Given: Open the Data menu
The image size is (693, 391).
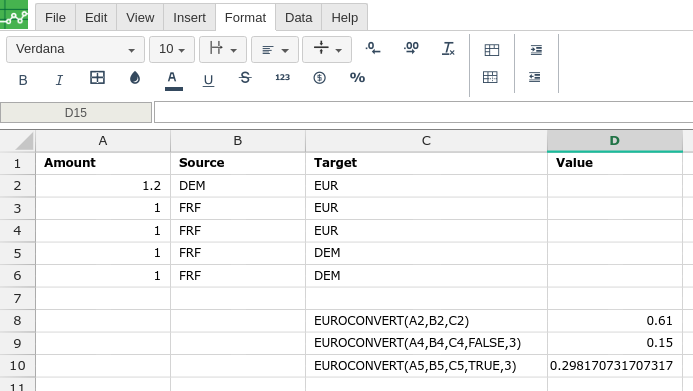Looking at the screenshot, I should click(298, 18).
